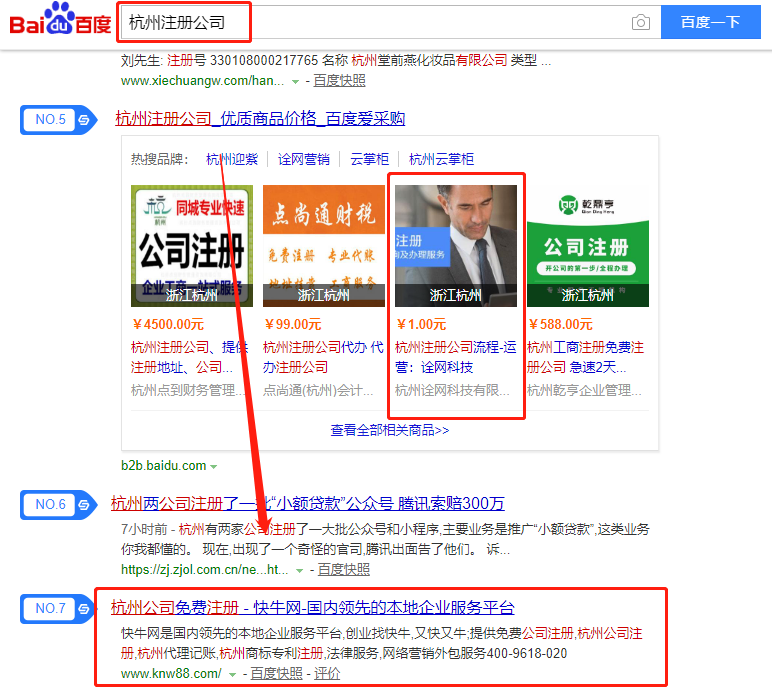Click www.xiechuangw.com URL text
772x694 pixels.
click(202, 81)
